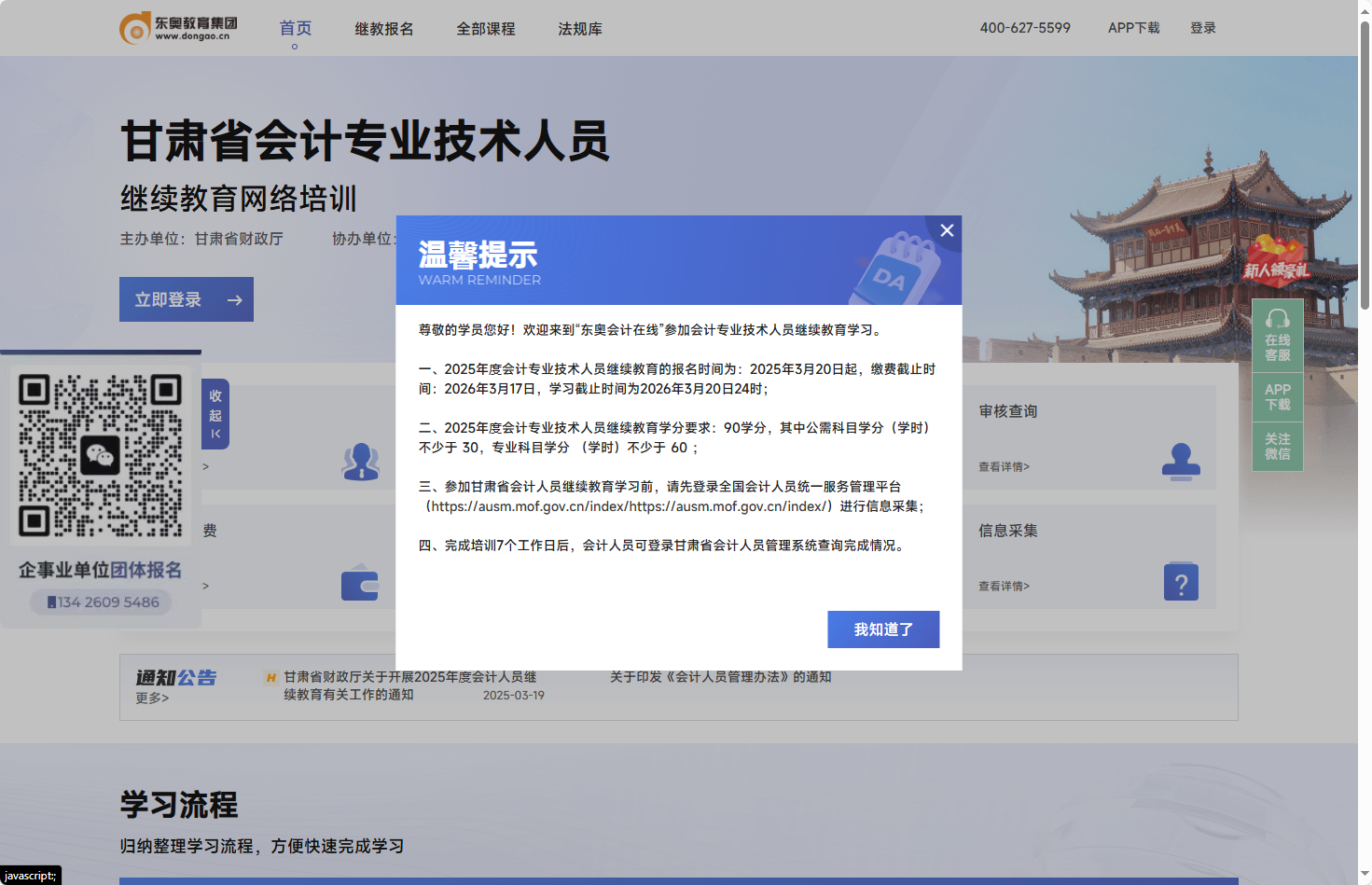
Task: Click the orange H badge beside the notice
Action: 271,678
